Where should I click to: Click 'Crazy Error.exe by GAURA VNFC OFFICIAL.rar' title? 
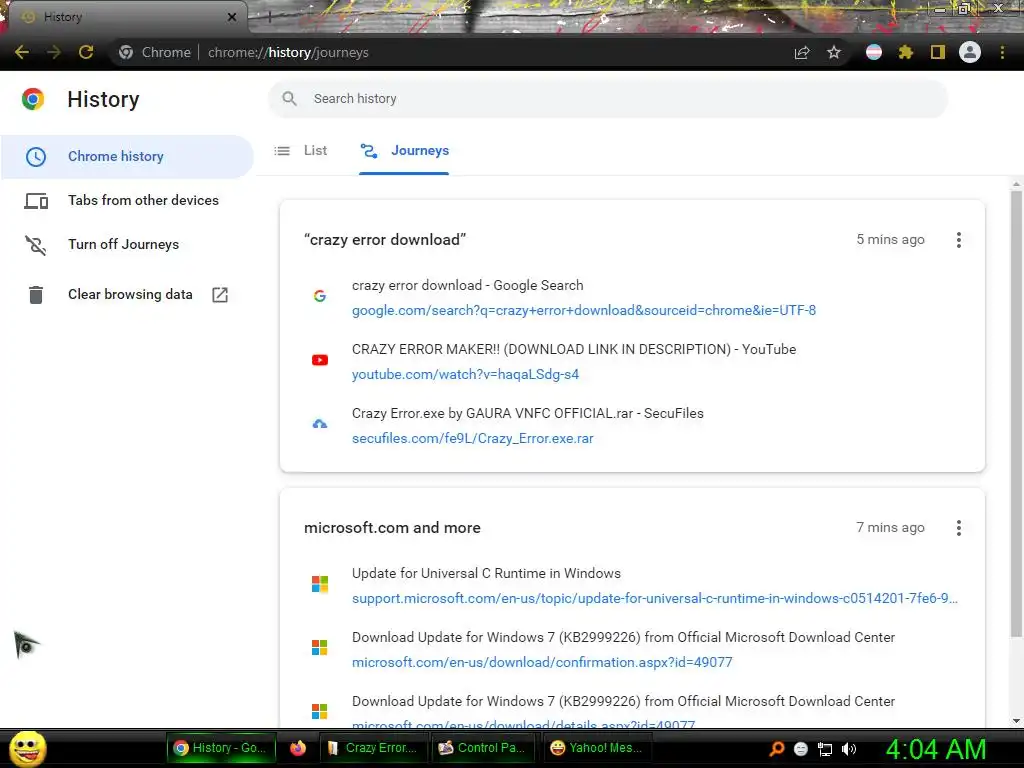pyautogui.click(x=528, y=413)
